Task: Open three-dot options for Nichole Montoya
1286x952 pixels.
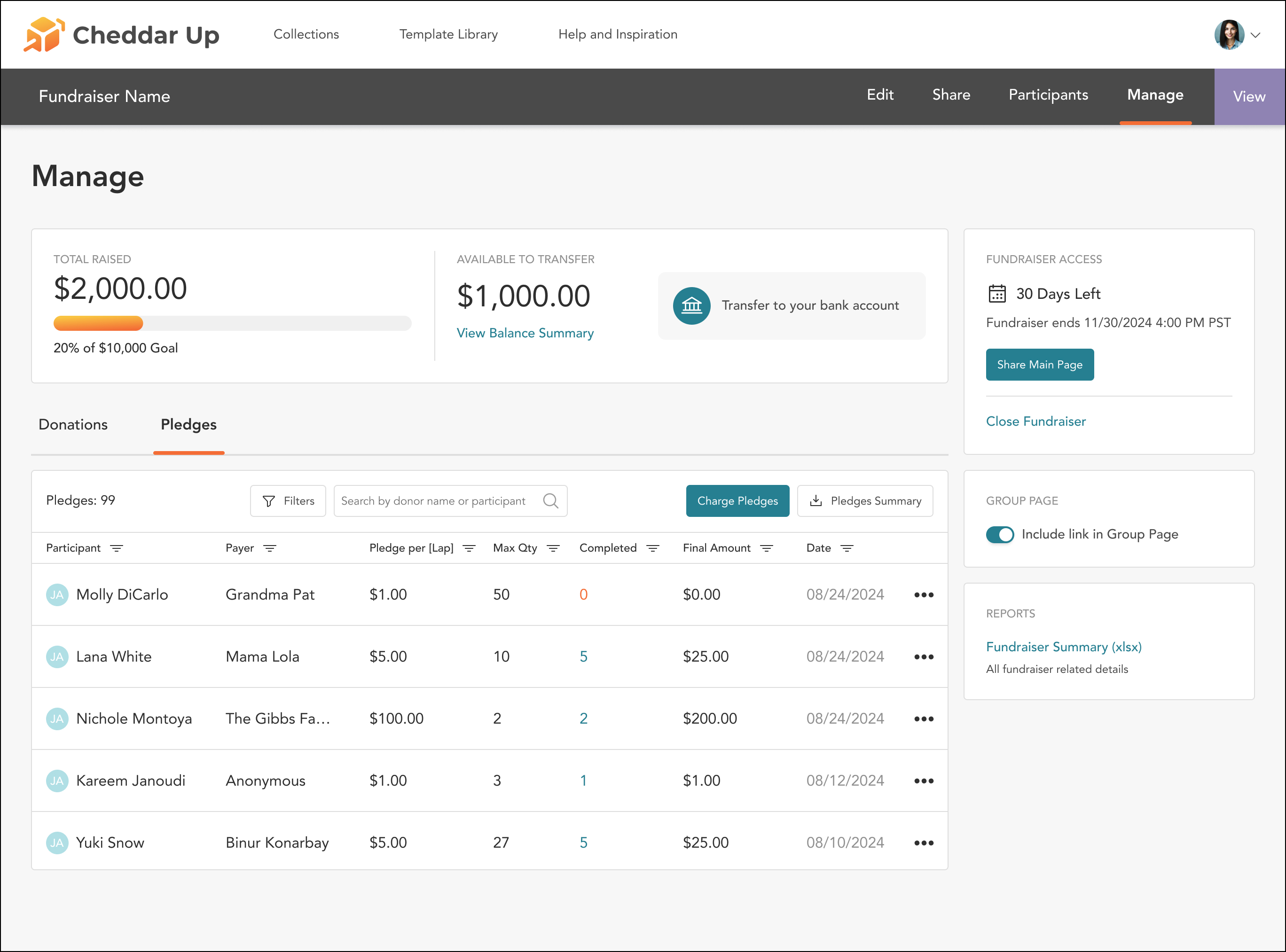Action: point(924,718)
